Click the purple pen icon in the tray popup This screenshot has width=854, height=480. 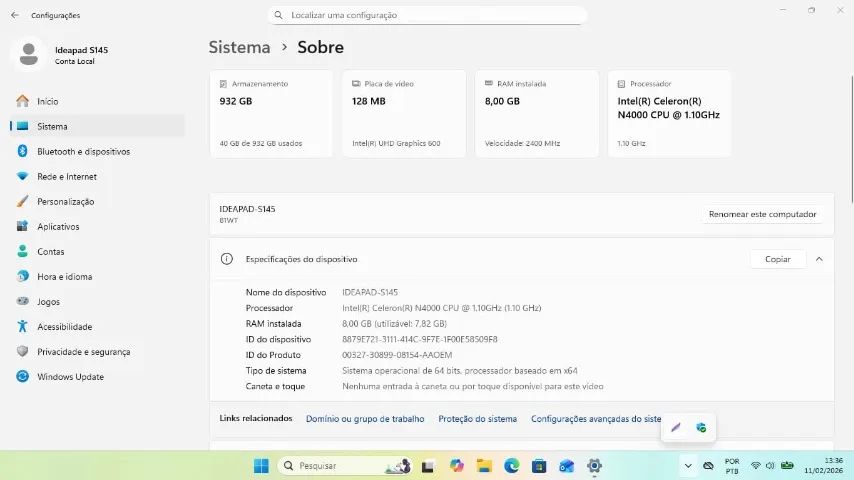tap(676, 428)
